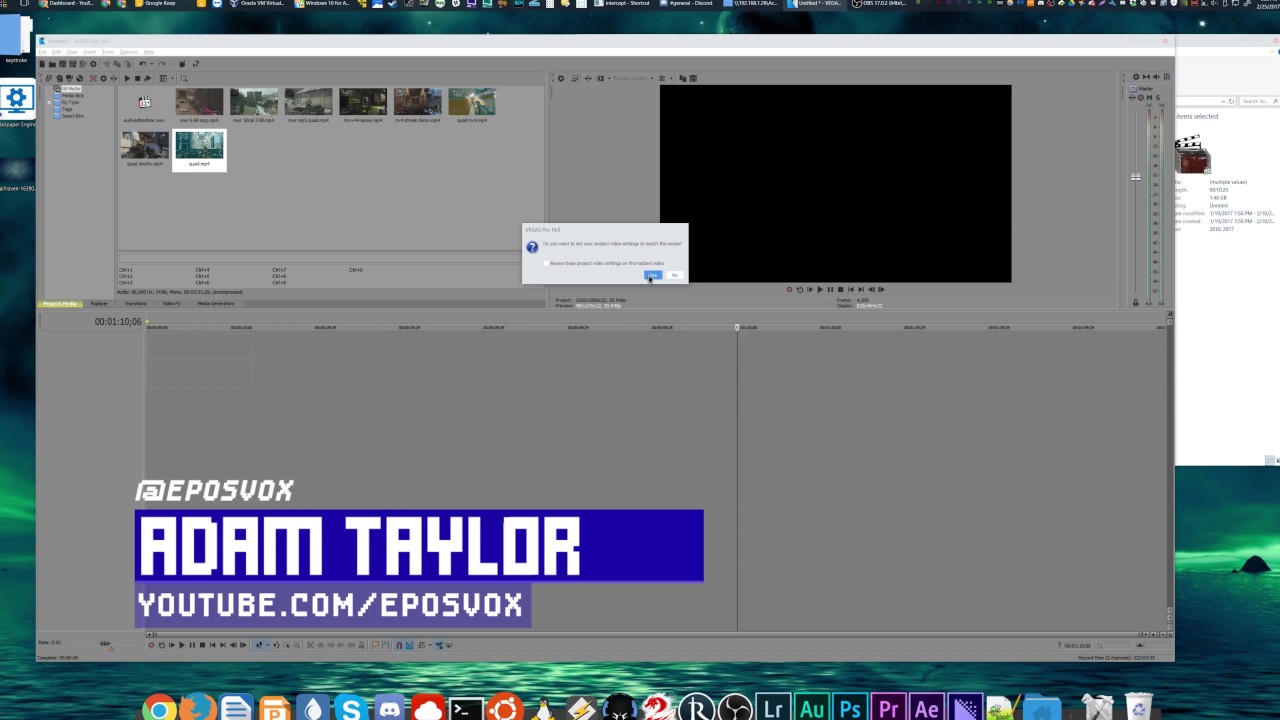
Task: Click the Remove Selected Media red X icon
Action: [x=93, y=78]
